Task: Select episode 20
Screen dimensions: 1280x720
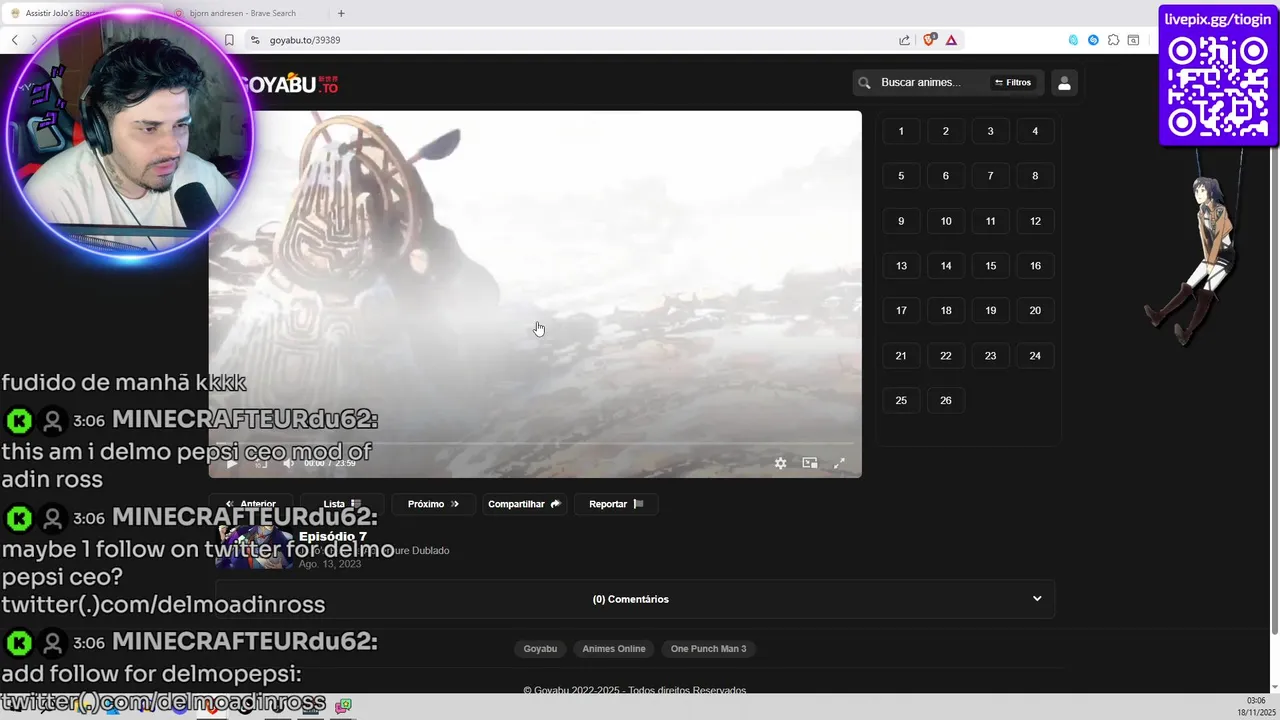Action: click(1035, 311)
